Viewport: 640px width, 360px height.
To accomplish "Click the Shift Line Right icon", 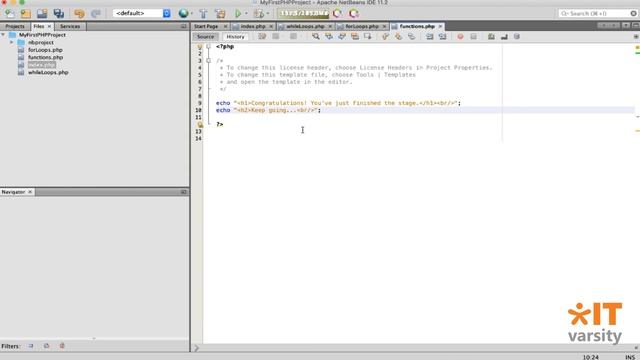I will click(x=442, y=37).
